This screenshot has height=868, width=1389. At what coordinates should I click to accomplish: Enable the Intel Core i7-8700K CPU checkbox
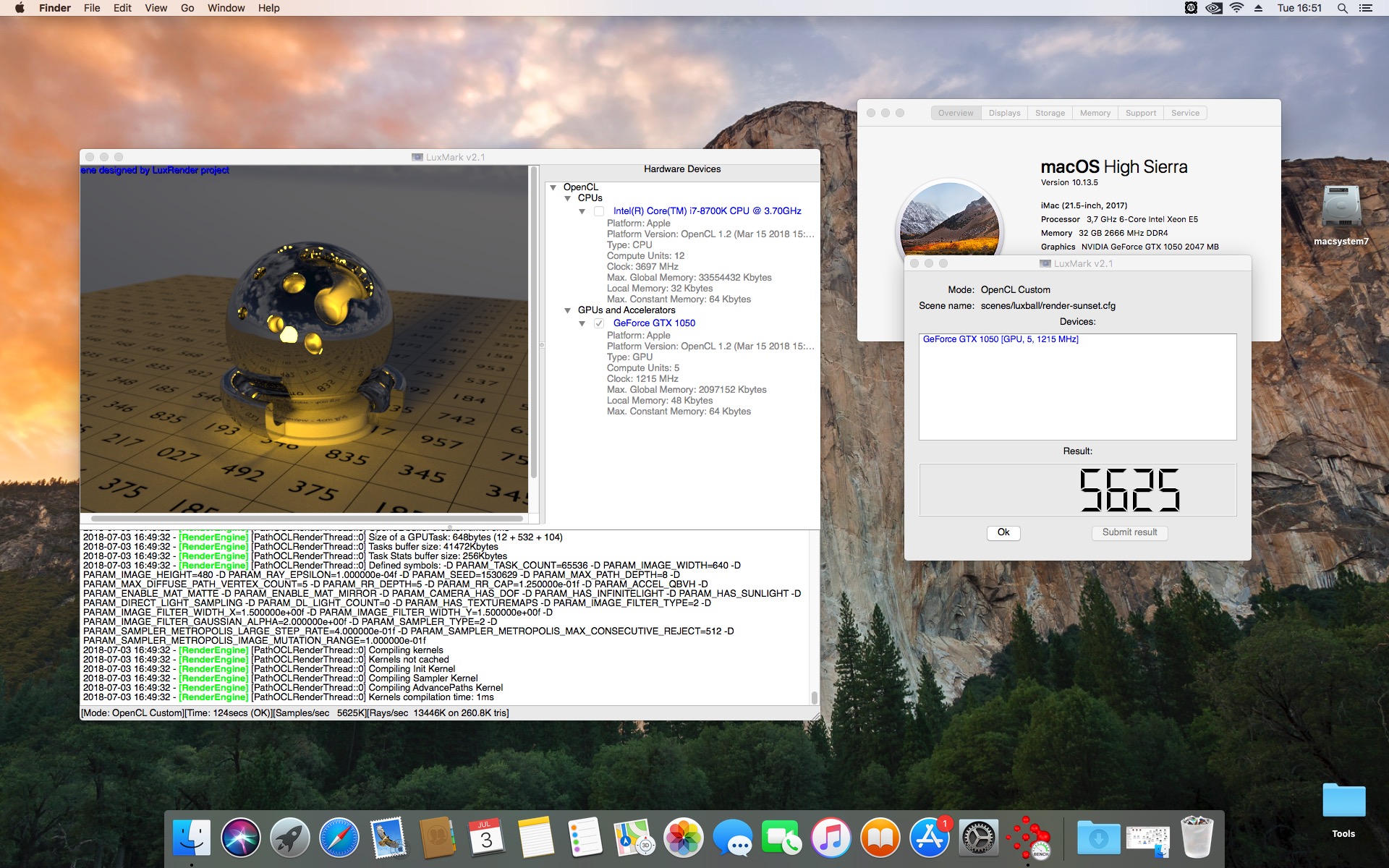click(599, 211)
